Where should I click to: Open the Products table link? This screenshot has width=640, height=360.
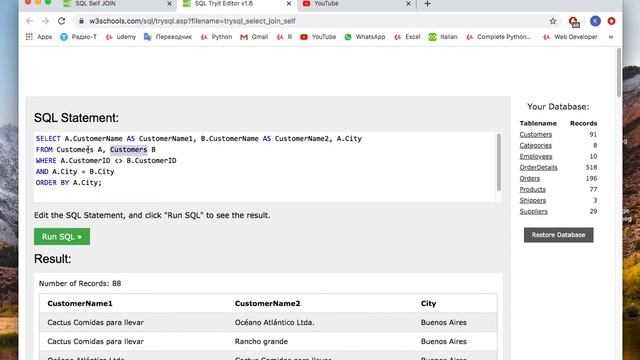click(x=533, y=189)
